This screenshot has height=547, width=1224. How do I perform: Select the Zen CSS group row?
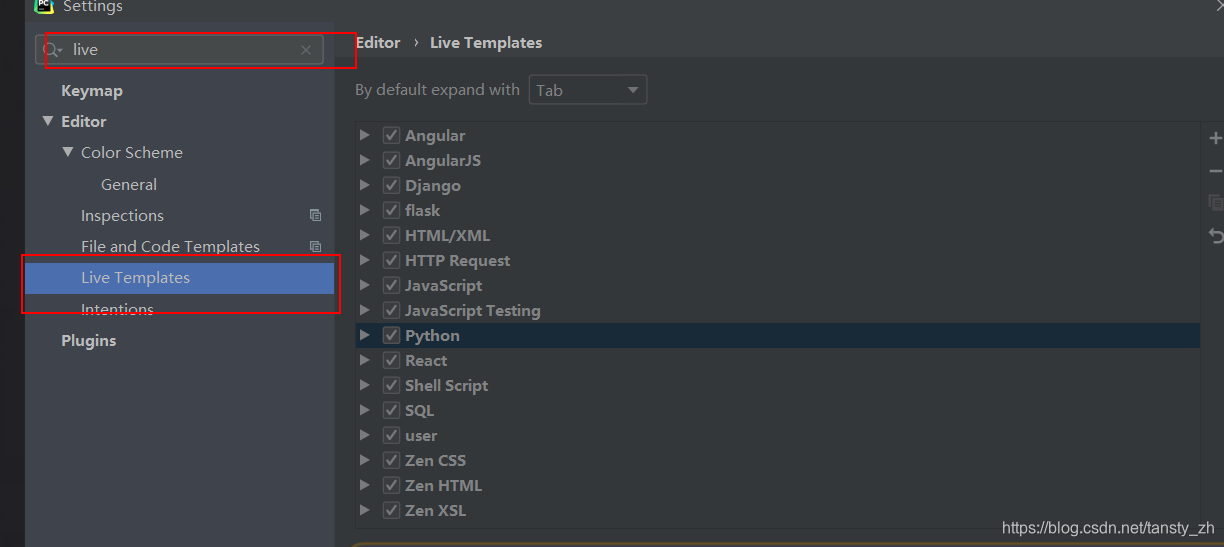pyautogui.click(x=778, y=460)
